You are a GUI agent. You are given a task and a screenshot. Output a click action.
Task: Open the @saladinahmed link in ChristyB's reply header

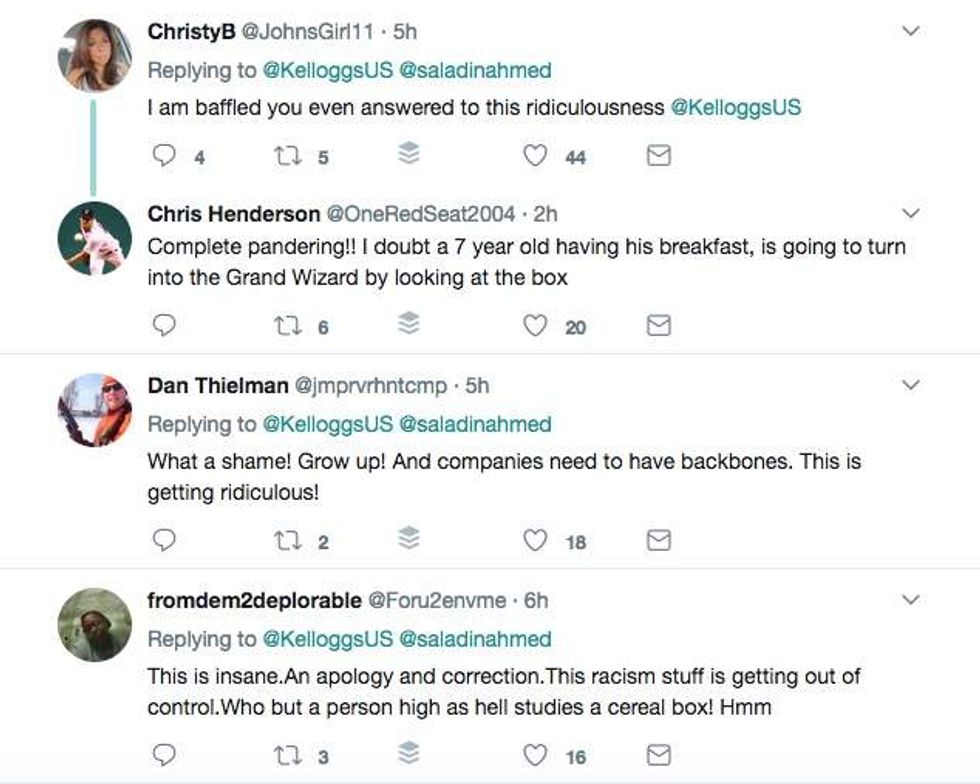(475, 70)
